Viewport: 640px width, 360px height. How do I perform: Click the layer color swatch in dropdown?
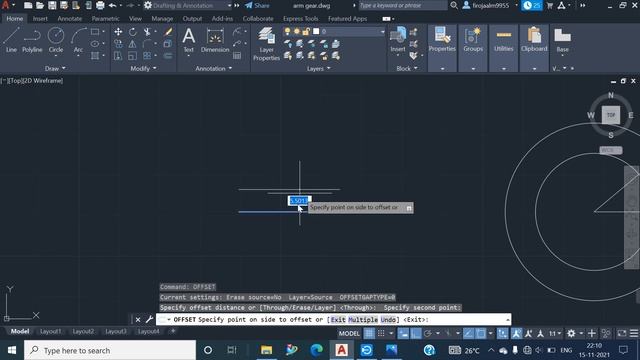tap(316, 31)
